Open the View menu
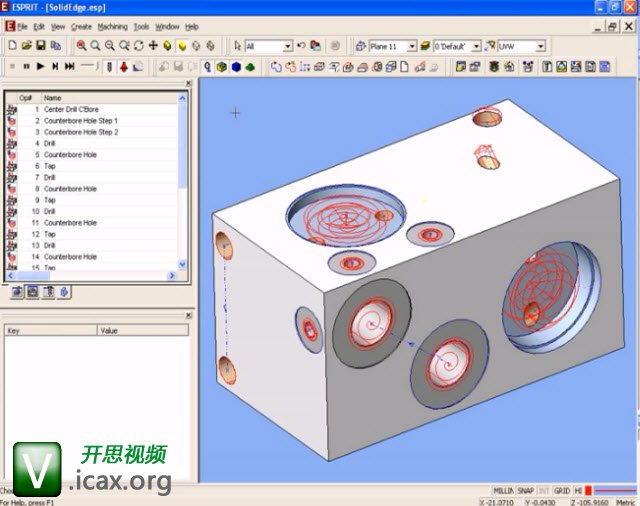This screenshot has height=506, width=640. tap(58, 27)
